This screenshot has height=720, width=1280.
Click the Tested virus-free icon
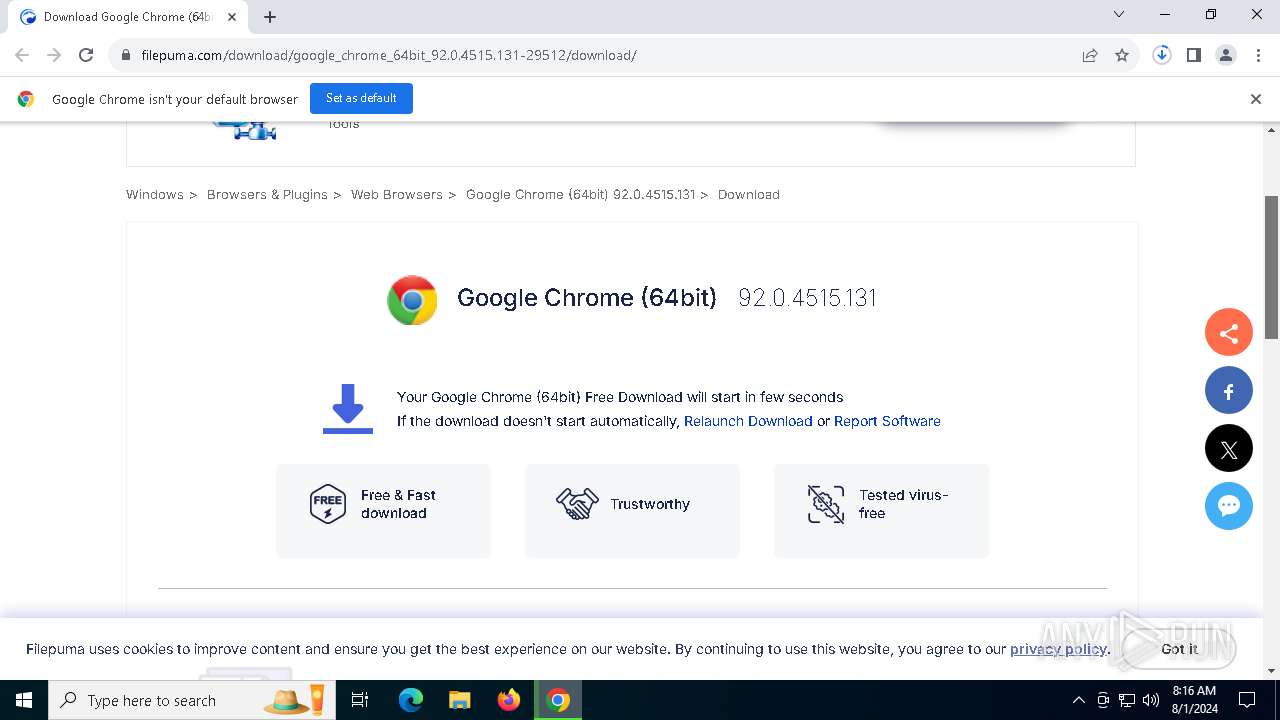[x=826, y=504]
